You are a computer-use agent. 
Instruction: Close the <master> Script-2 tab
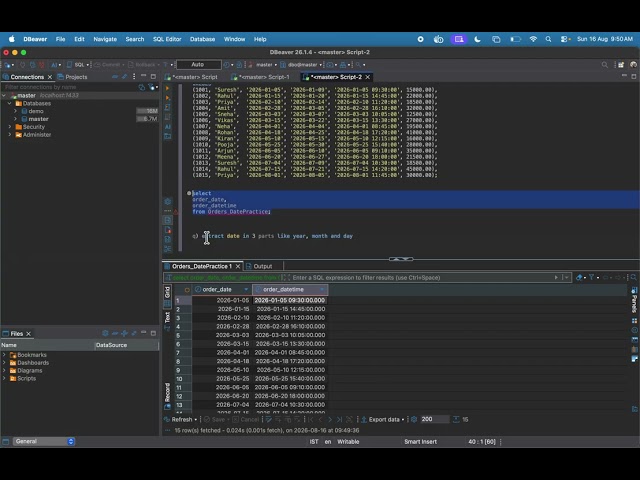point(368,77)
